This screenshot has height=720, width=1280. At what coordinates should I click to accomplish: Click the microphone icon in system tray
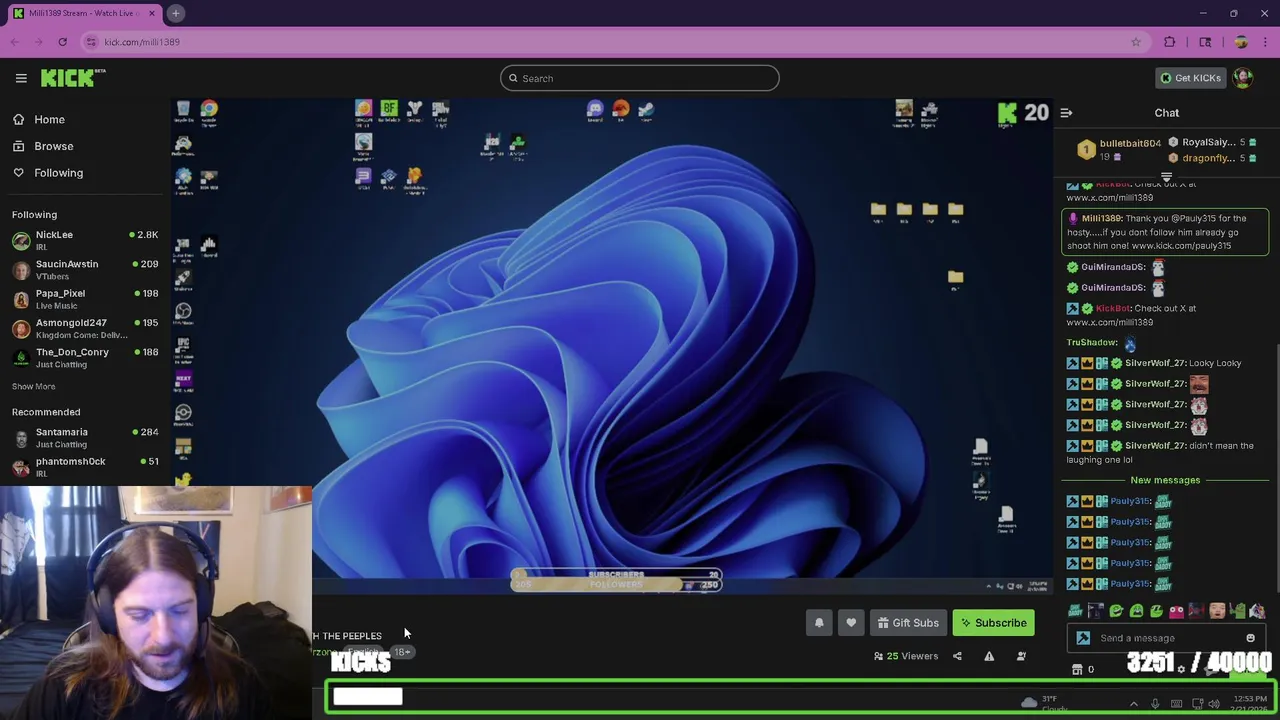[1155, 704]
